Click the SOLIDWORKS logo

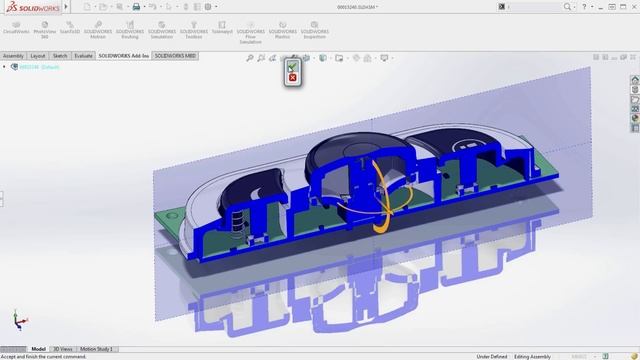[x=33, y=7]
